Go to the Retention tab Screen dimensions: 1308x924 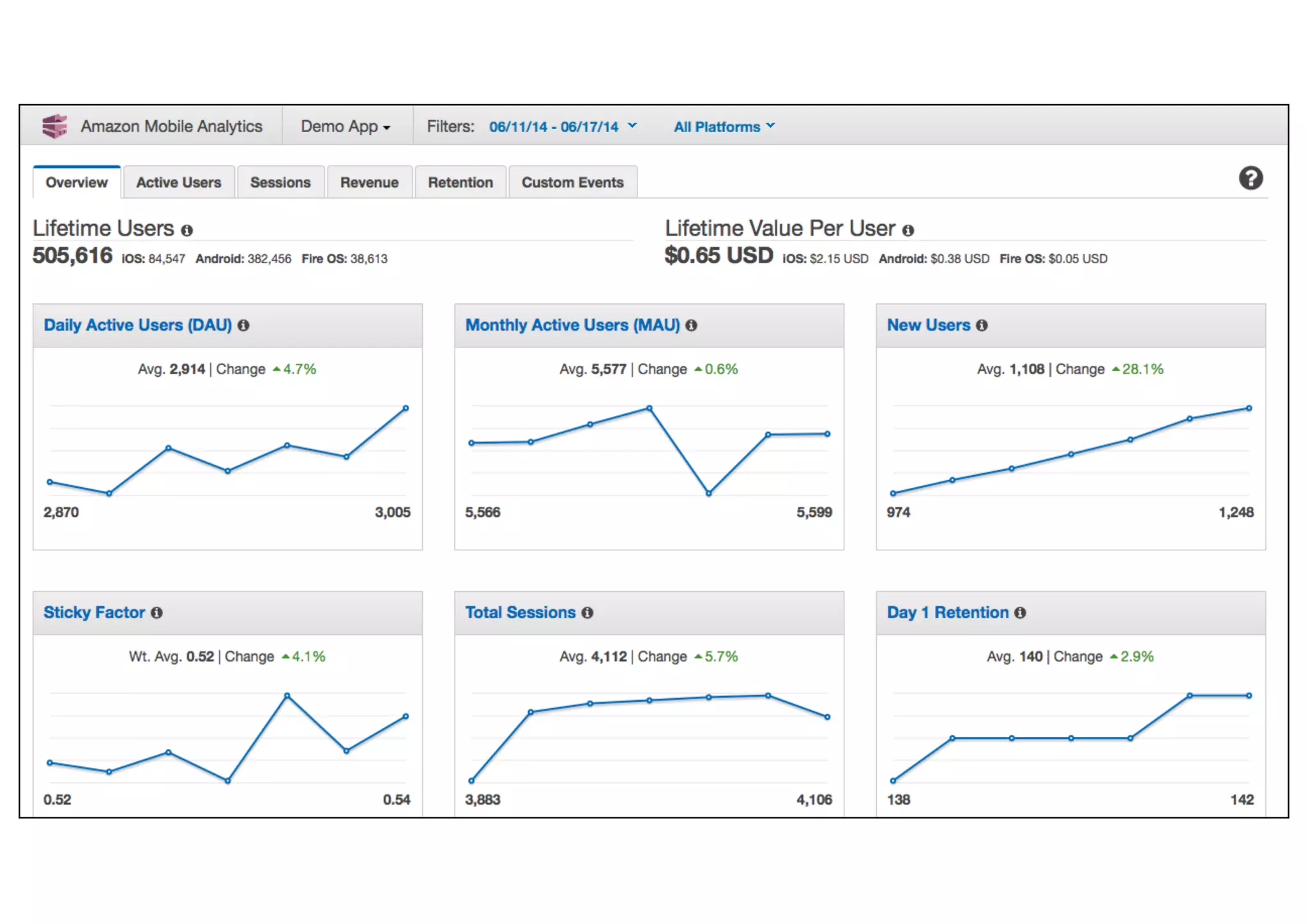point(460,183)
